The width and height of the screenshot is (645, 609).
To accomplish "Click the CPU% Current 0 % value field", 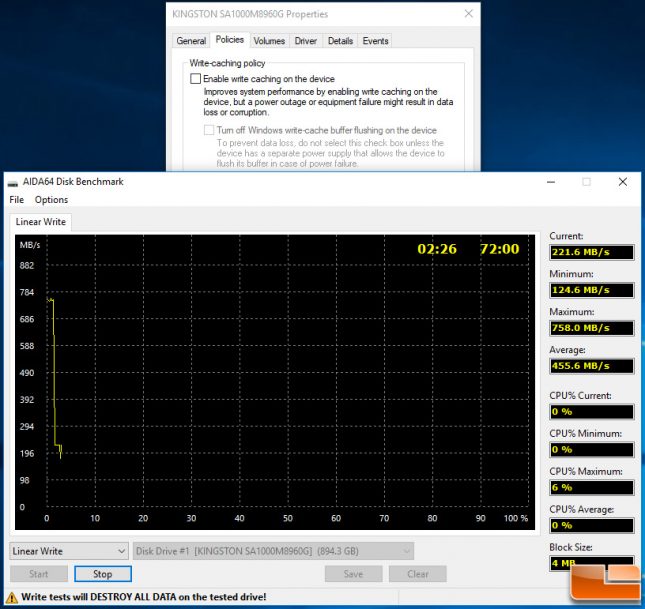I will click(592, 412).
